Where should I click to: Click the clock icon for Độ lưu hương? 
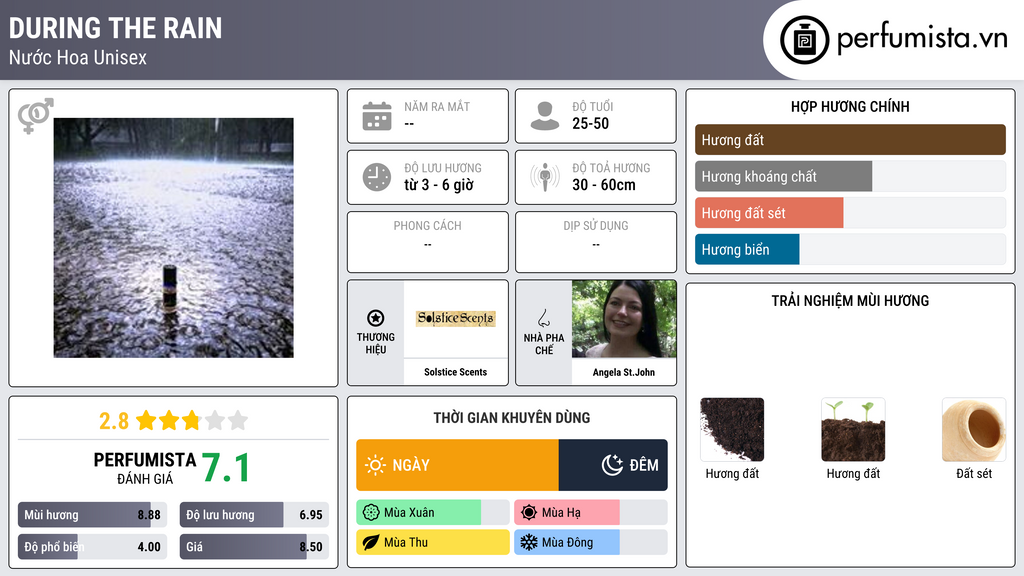pyautogui.click(x=377, y=177)
